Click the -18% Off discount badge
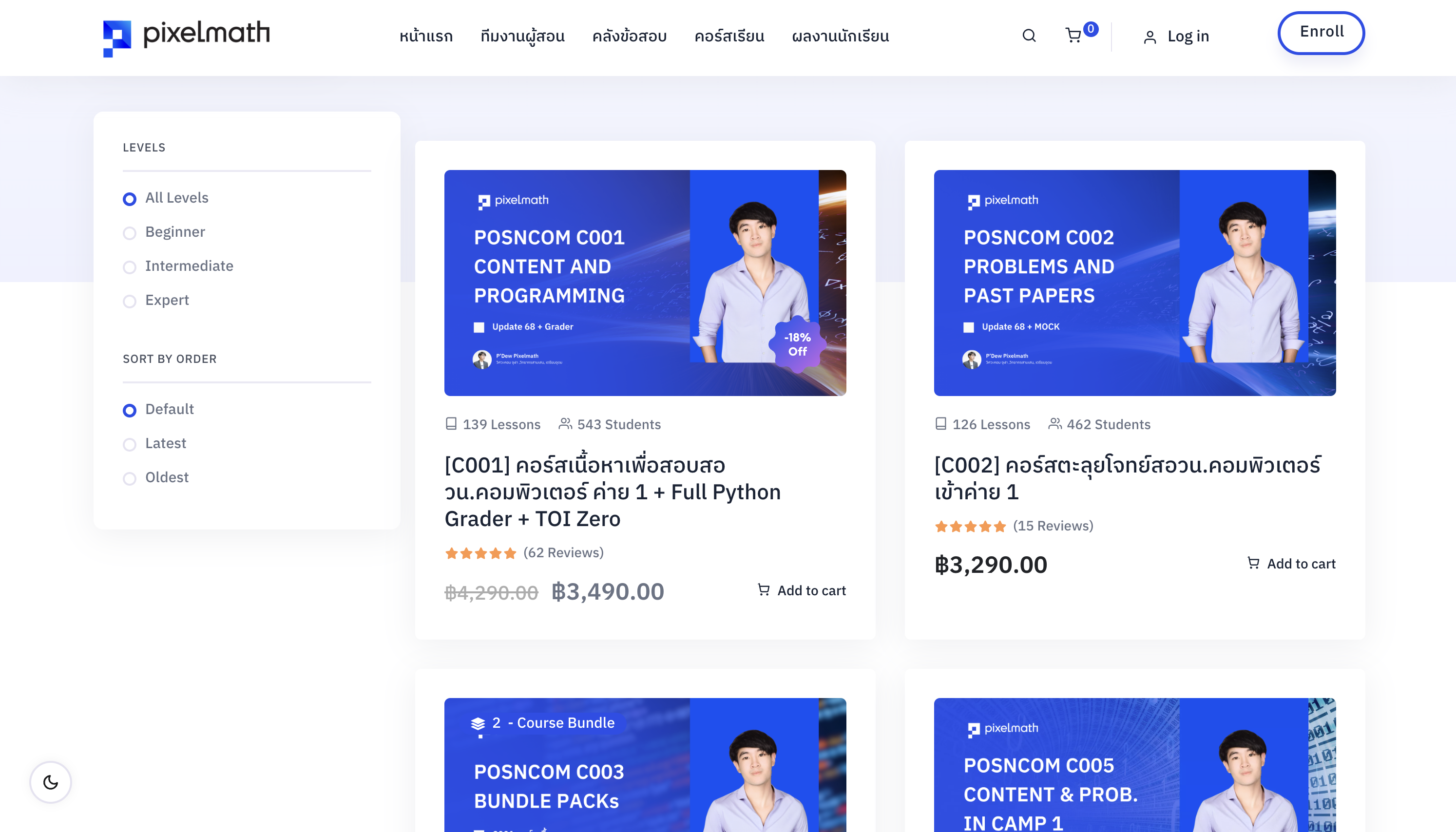1456x832 pixels. tap(797, 344)
